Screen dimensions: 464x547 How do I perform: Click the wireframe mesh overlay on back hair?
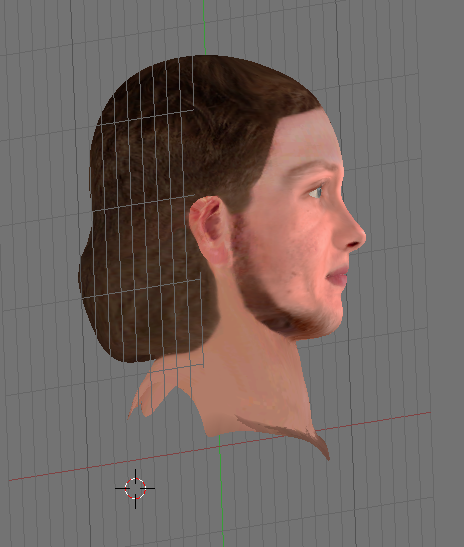pos(147,209)
